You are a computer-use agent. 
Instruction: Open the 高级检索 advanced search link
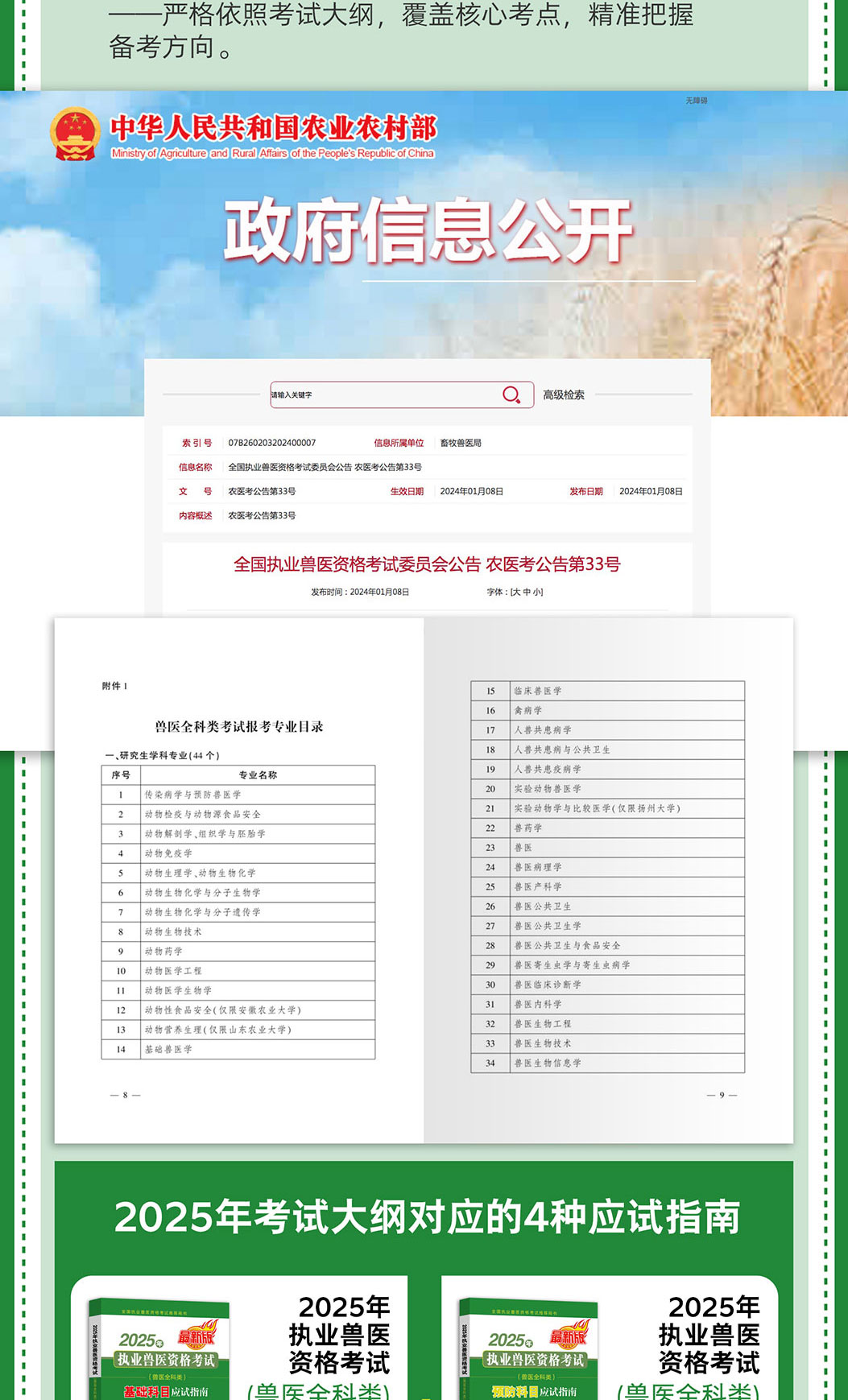point(564,394)
